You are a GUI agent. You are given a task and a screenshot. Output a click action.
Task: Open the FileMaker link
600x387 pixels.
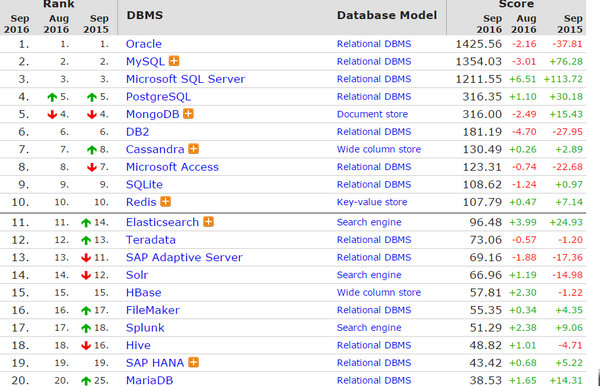(x=153, y=310)
